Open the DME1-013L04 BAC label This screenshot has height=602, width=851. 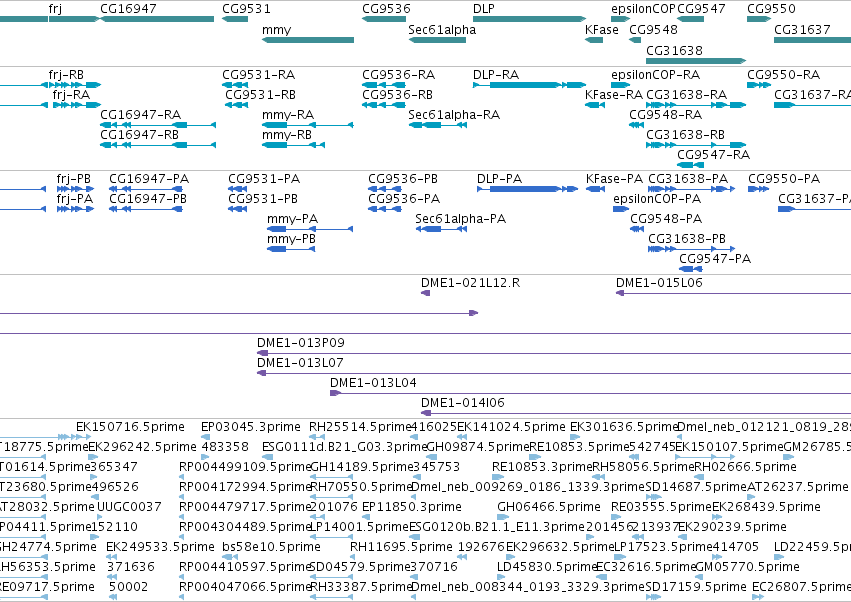coord(373,383)
